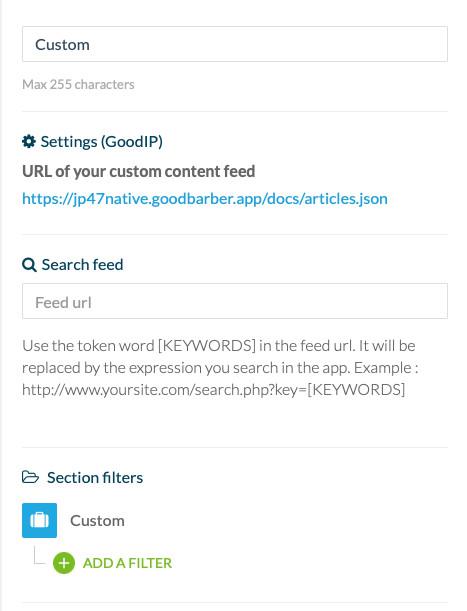Viewport: 467px width, 611px height.
Task: Click the ADD A FILTER text
Action: click(127, 563)
